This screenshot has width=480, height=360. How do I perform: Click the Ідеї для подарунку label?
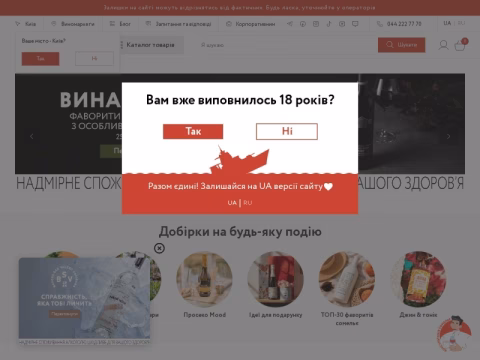click(x=275, y=315)
